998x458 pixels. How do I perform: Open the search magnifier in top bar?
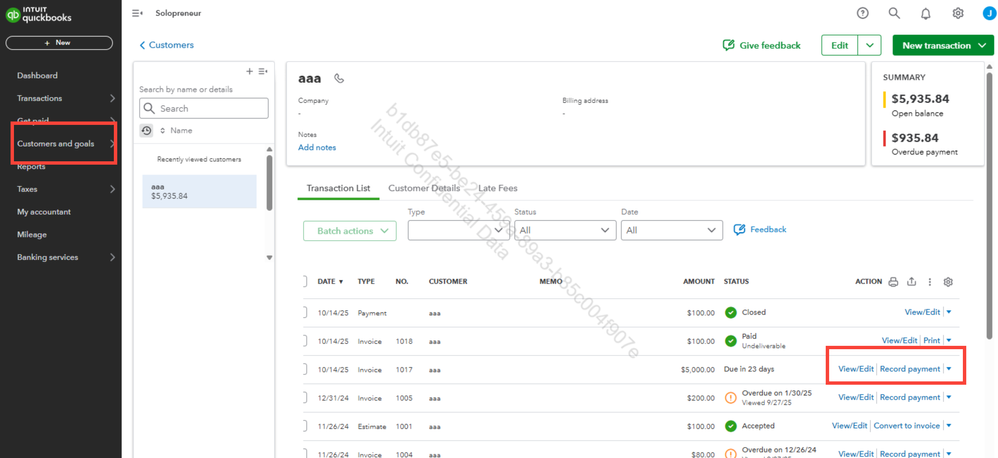coord(894,13)
